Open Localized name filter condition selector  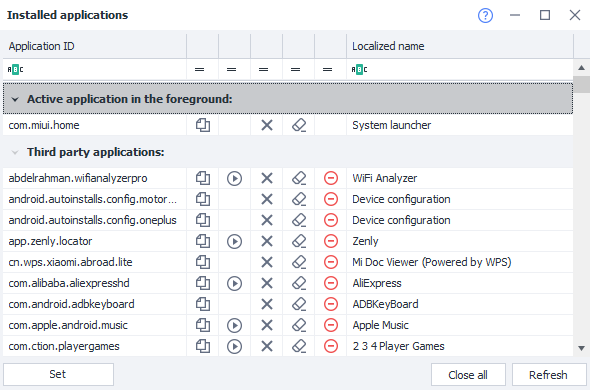point(359,70)
